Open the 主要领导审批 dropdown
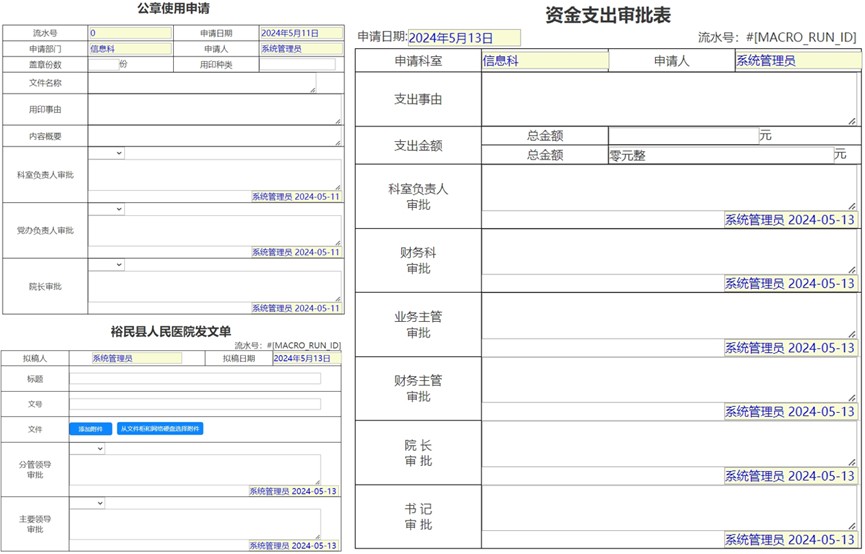This screenshot has height=554, width=865. pos(87,503)
